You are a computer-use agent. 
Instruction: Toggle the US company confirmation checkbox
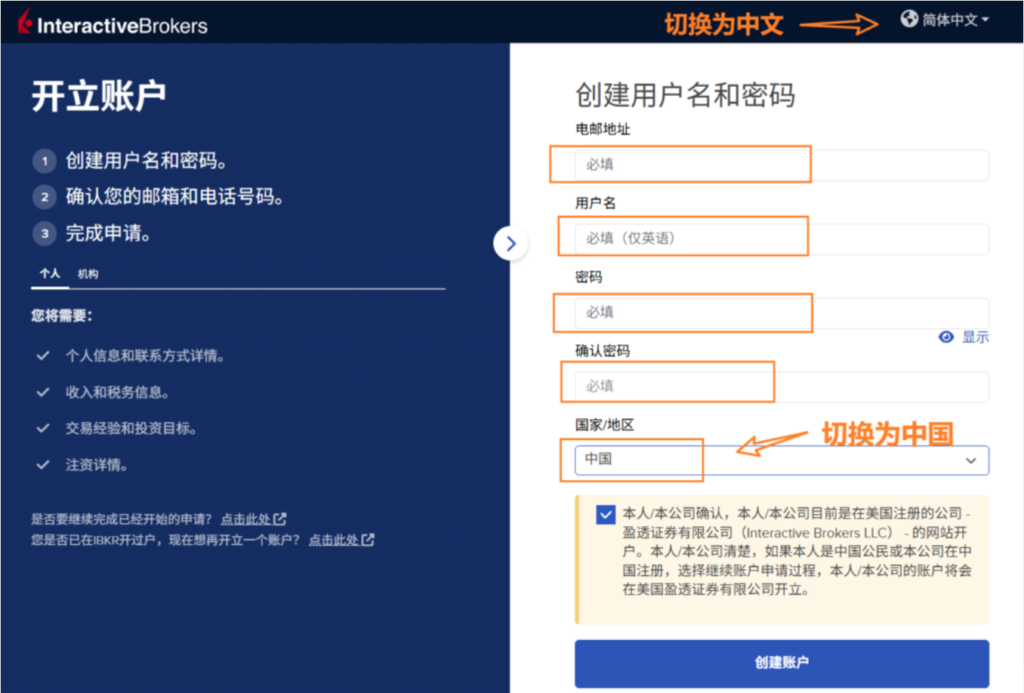tap(605, 515)
